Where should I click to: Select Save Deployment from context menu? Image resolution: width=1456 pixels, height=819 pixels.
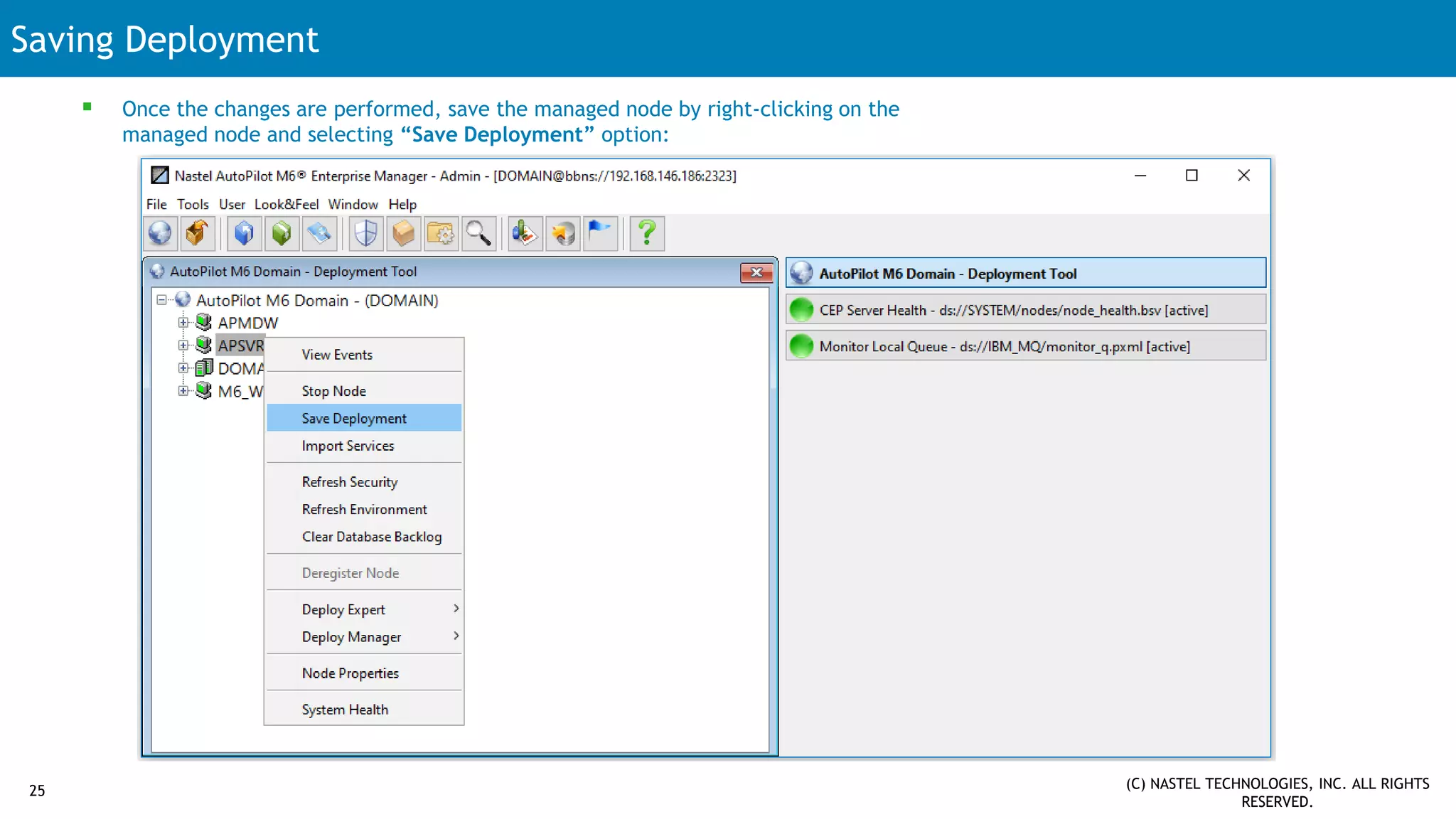(x=364, y=418)
